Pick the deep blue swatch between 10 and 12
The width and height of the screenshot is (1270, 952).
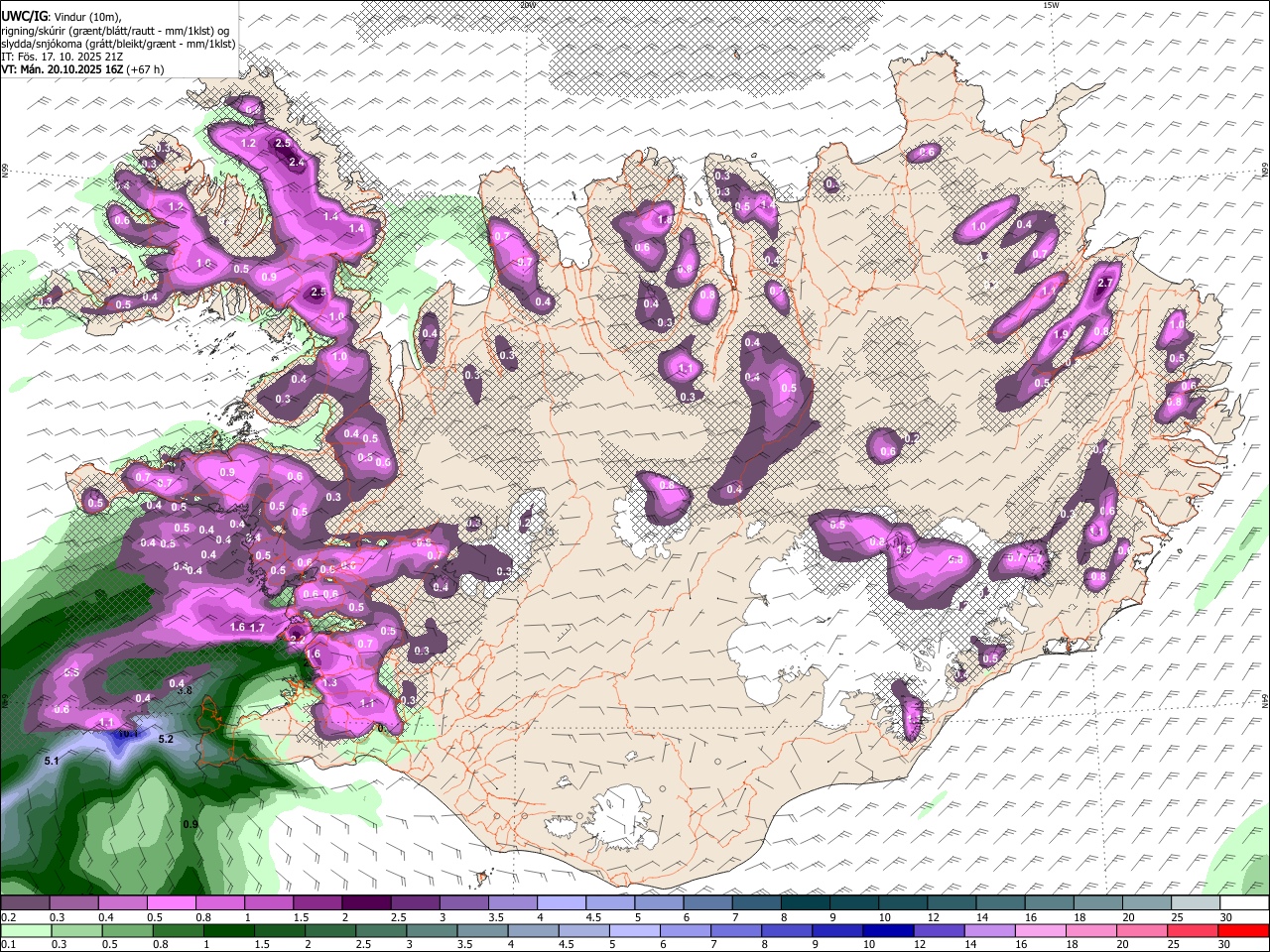(889, 931)
